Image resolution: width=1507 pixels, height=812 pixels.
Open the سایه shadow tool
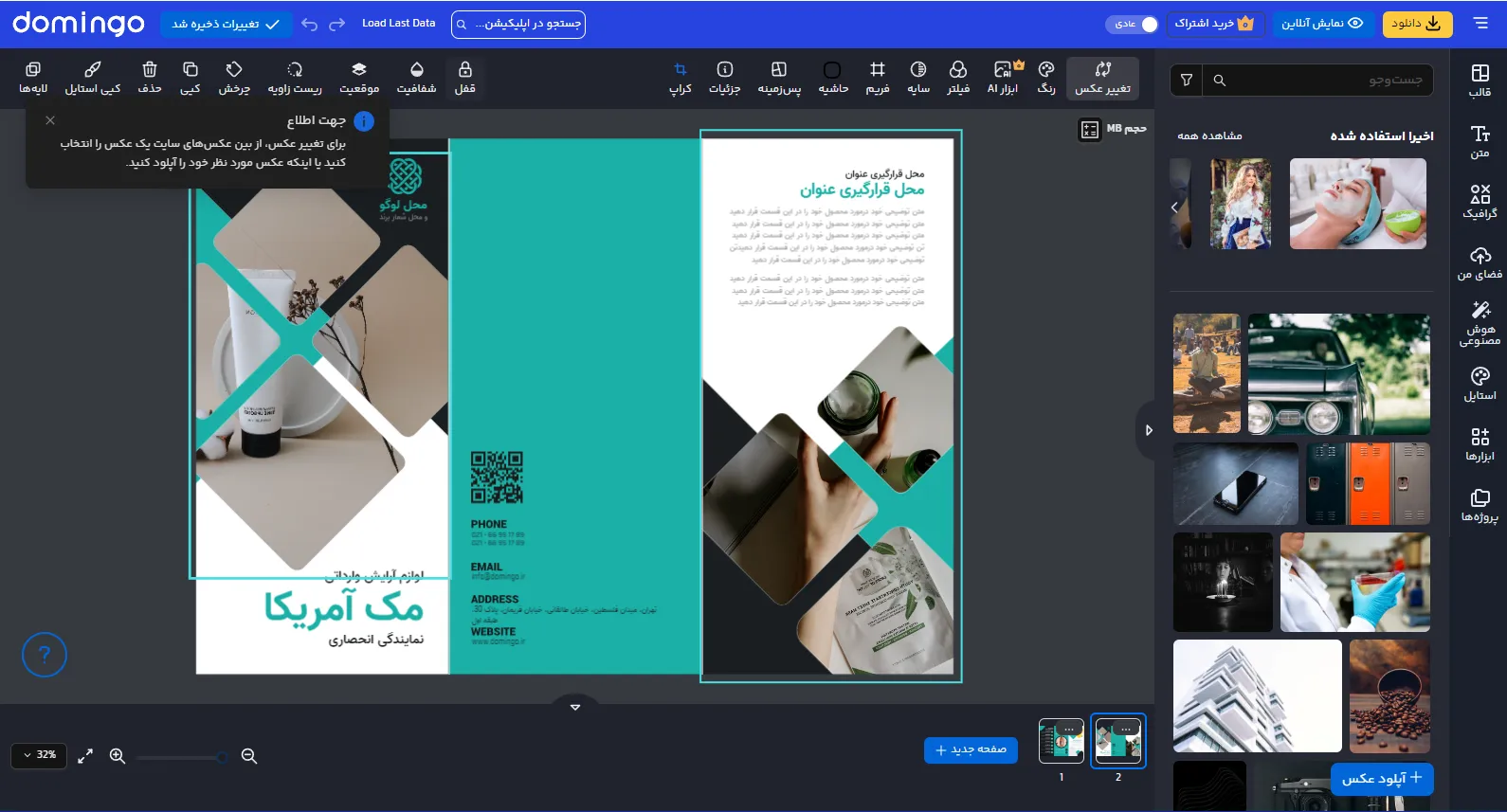[918, 78]
